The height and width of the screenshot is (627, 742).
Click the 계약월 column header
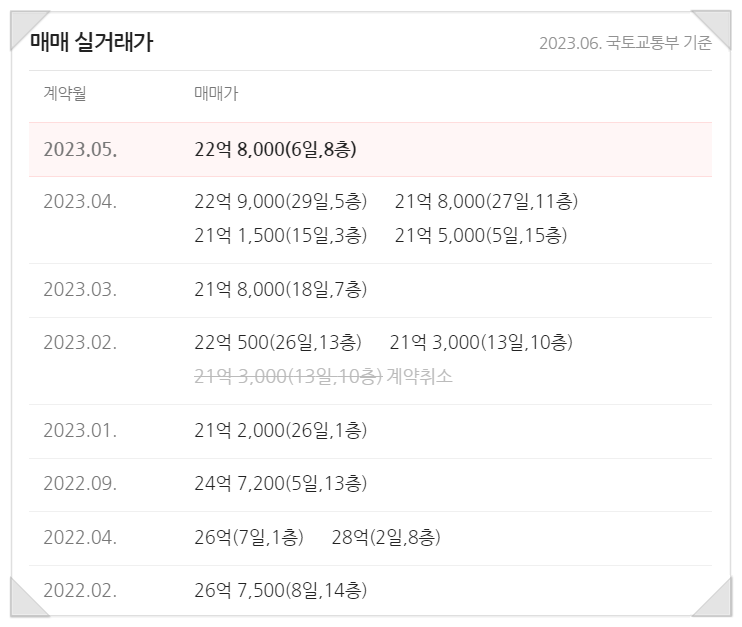pos(65,94)
